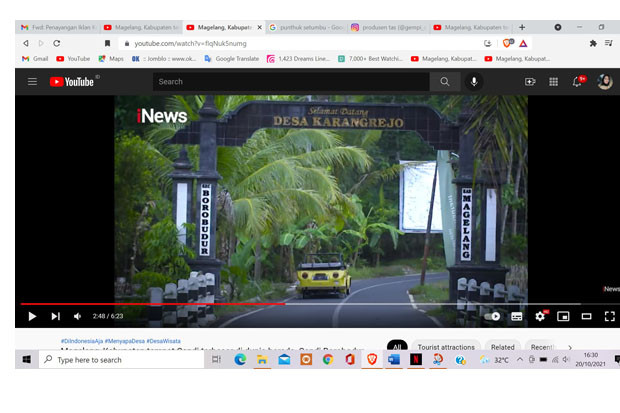Enable the miniplayer mode
This screenshot has width=620, height=413.
tap(563, 316)
